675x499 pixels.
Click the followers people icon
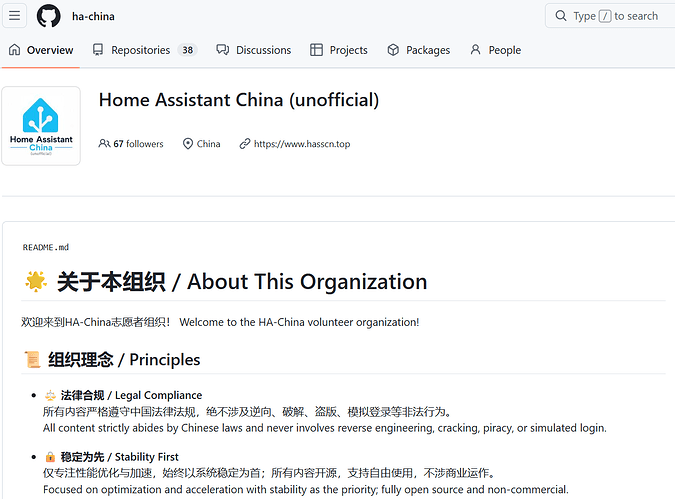click(x=104, y=143)
